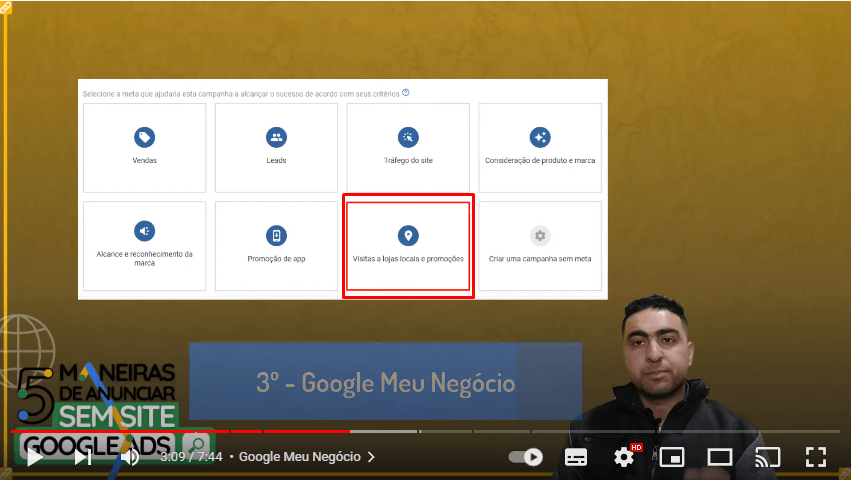Click the gray gear icon for campanha sem meta
This screenshot has height=480, width=851.
coord(540,236)
